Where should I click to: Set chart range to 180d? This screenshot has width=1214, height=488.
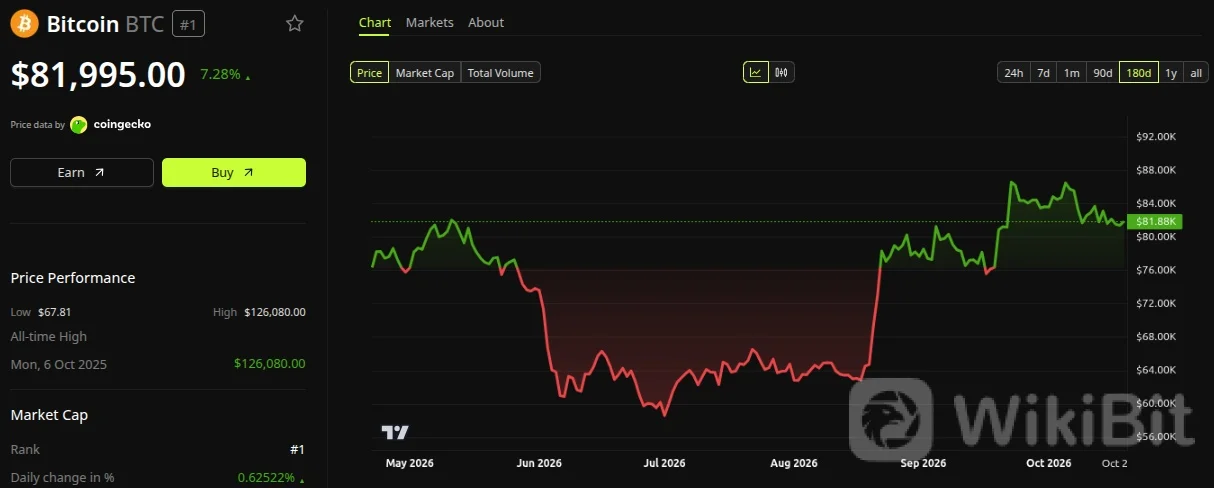(x=1138, y=72)
